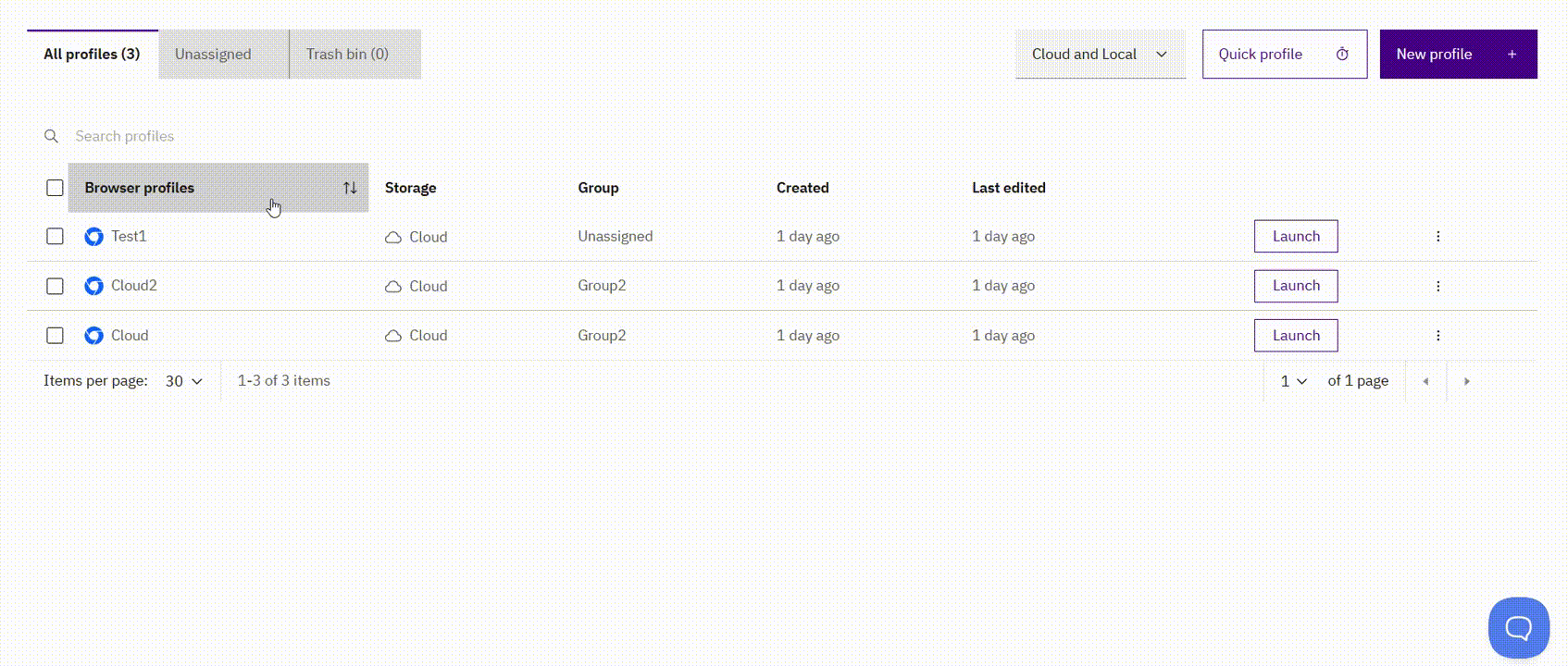This screenshot has height=666, width=1568.
Task: Click the cloud storage icon in Test1 row
Action: 393,238
